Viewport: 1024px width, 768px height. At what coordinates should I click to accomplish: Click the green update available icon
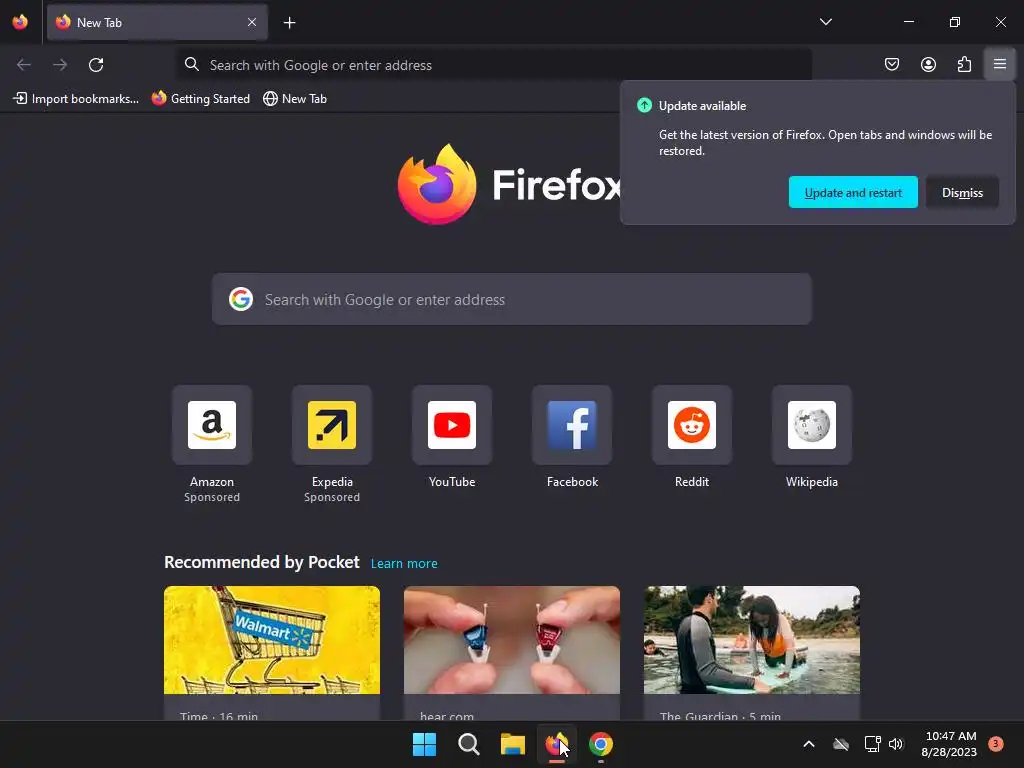[644, 105]
